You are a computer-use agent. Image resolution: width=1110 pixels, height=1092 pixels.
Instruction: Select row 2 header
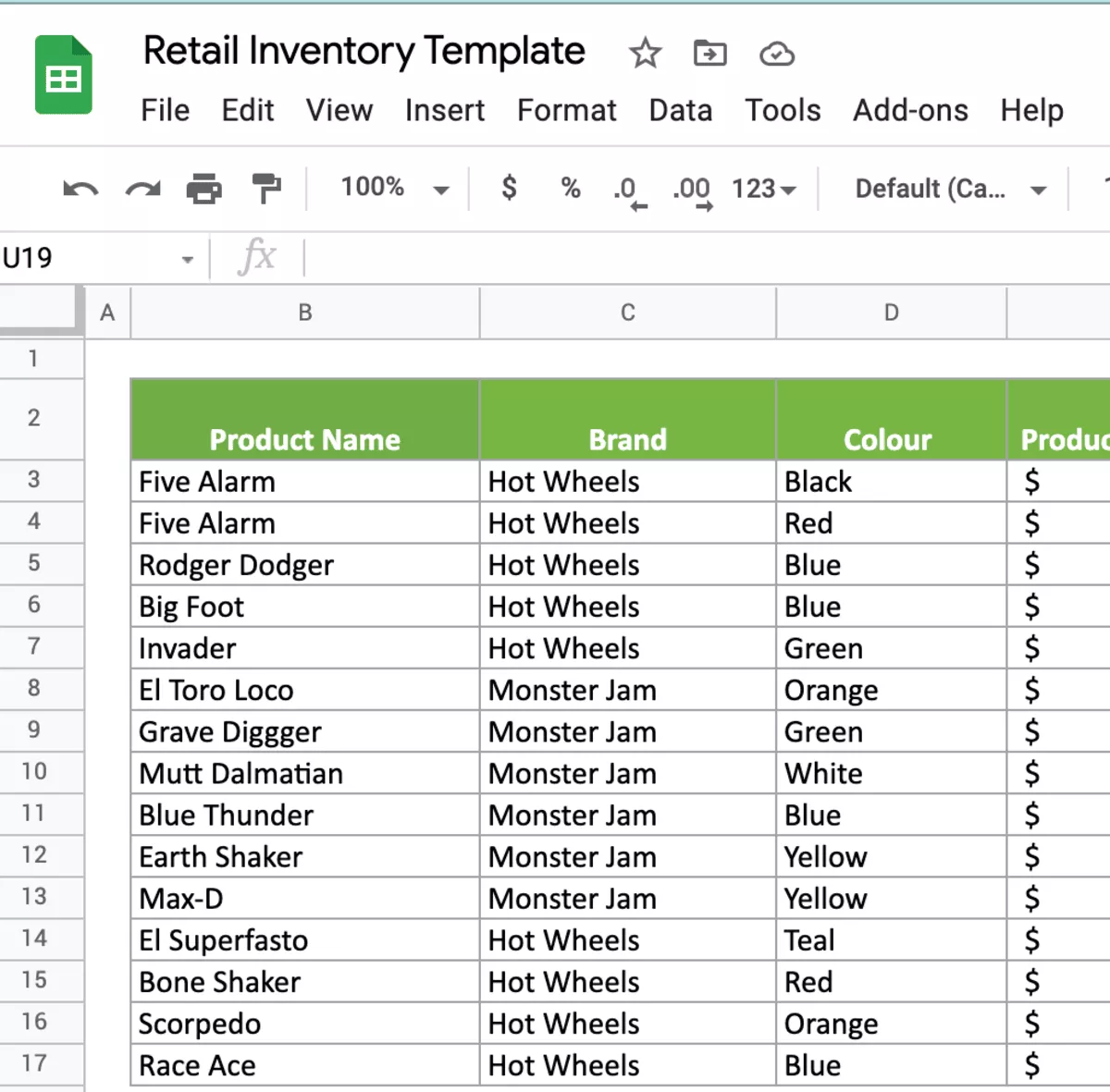click(42, 419)
